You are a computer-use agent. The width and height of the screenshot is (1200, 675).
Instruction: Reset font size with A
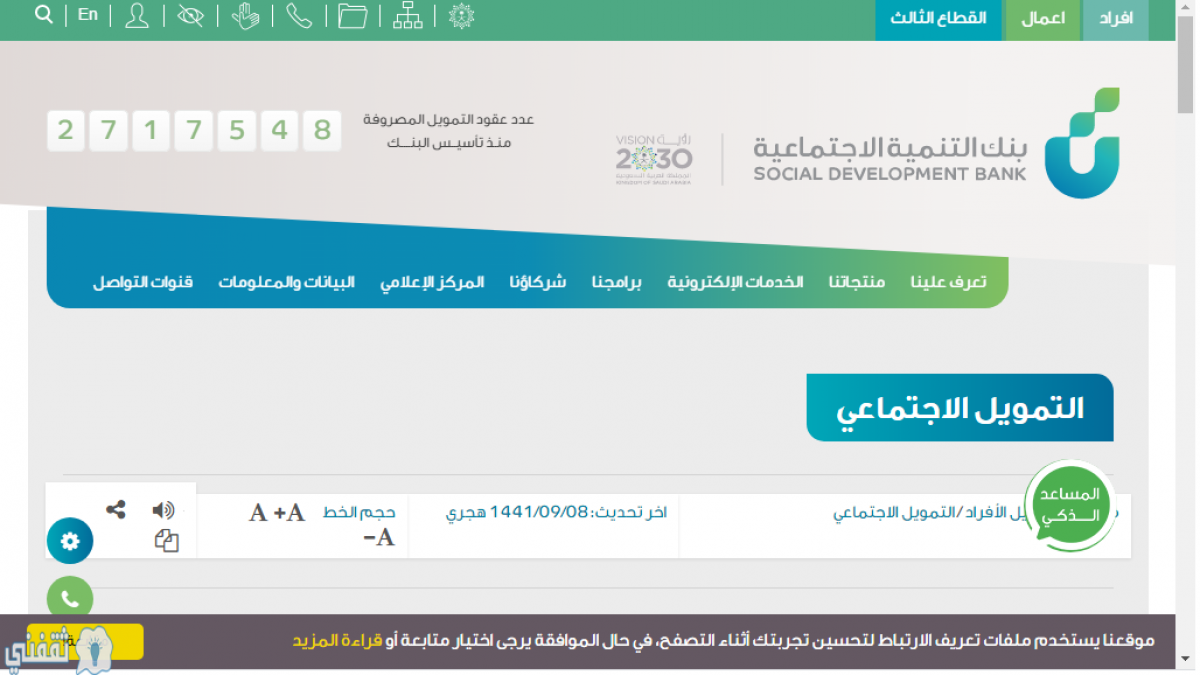pyautogui.click(x=258, y=513)
